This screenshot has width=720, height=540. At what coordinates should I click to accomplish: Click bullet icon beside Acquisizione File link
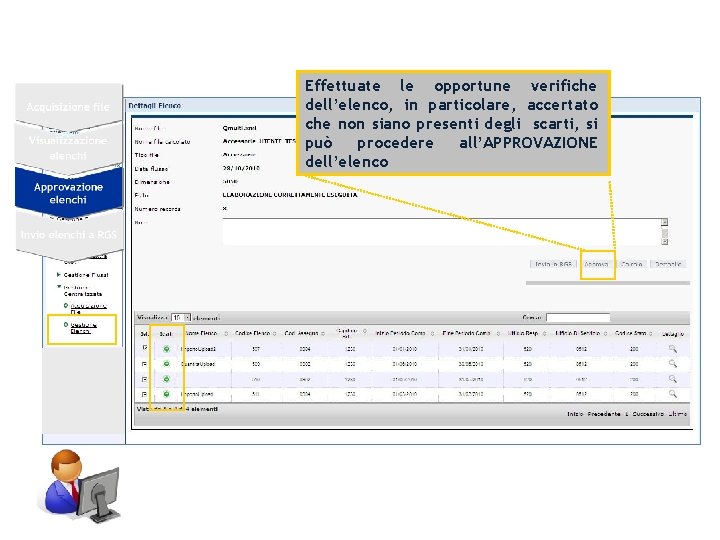[66, 305]
